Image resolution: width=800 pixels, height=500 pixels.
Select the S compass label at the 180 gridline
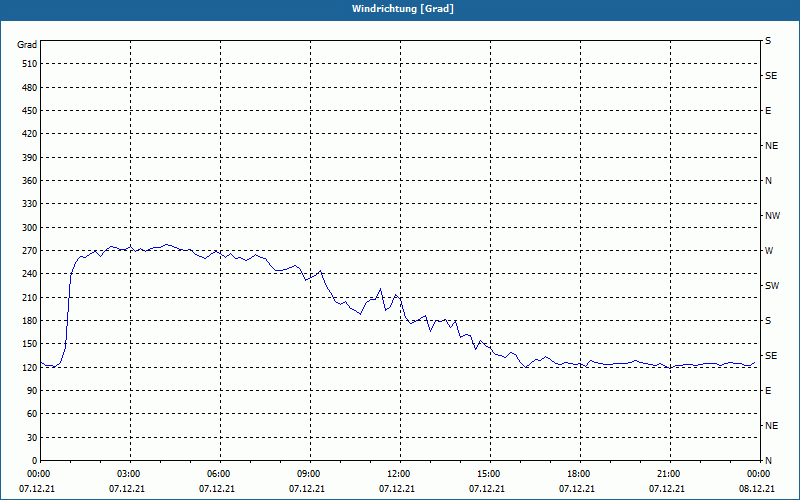point(768,321)
